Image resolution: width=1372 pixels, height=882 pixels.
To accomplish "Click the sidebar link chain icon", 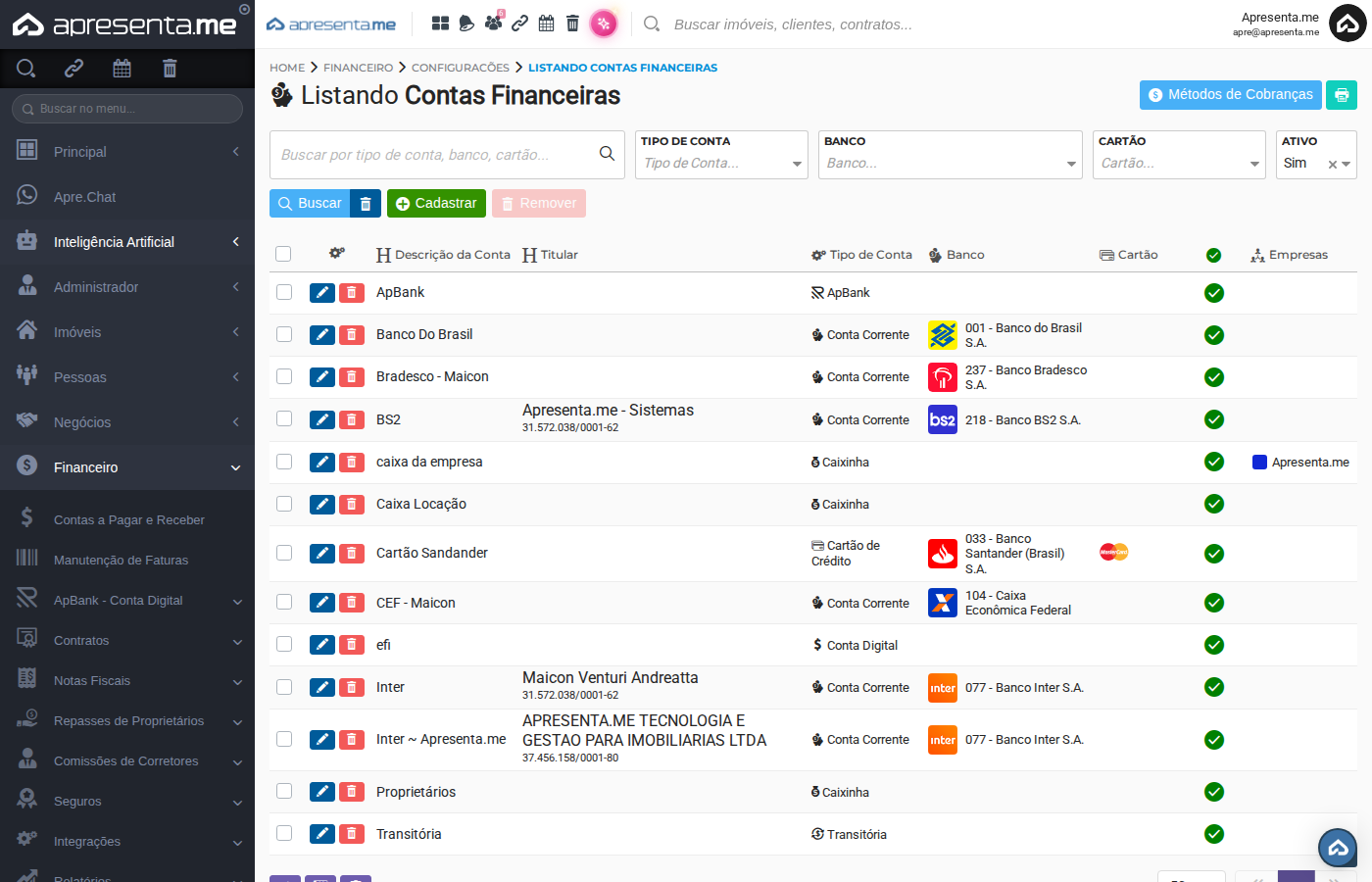I will (73, 68).
